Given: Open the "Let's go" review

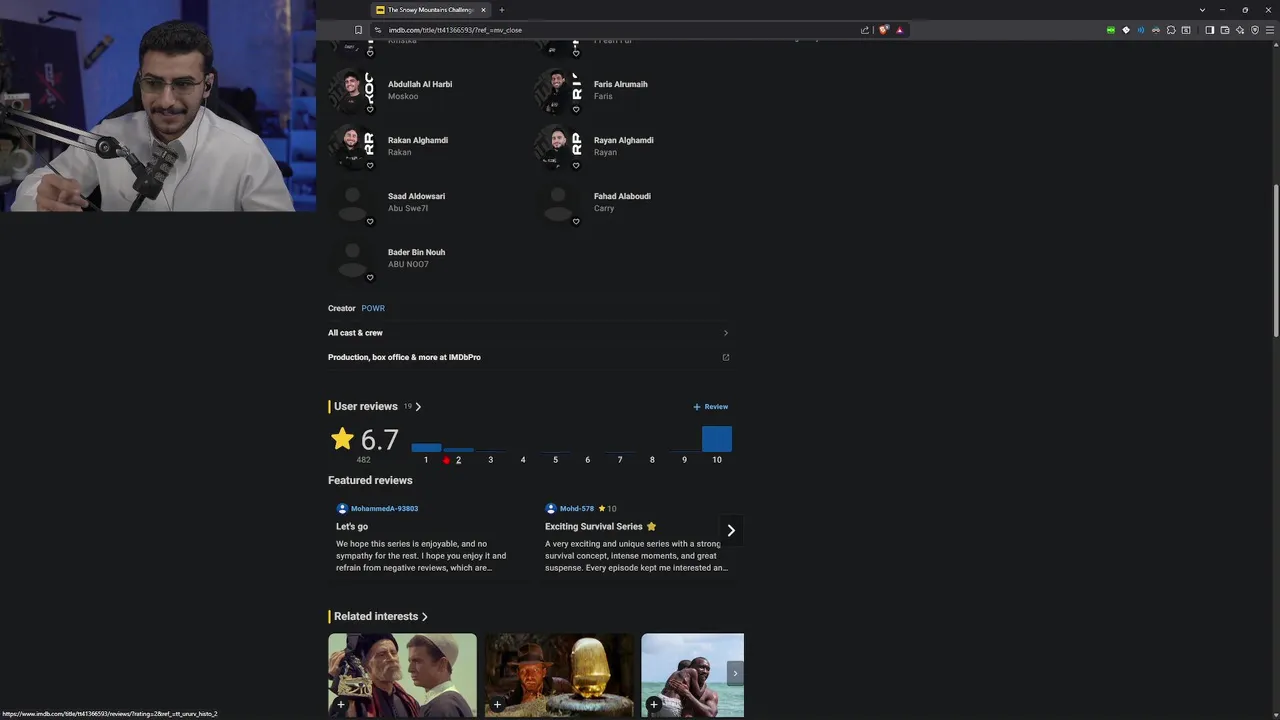Looking at the screenshot, I should (352, 526).
